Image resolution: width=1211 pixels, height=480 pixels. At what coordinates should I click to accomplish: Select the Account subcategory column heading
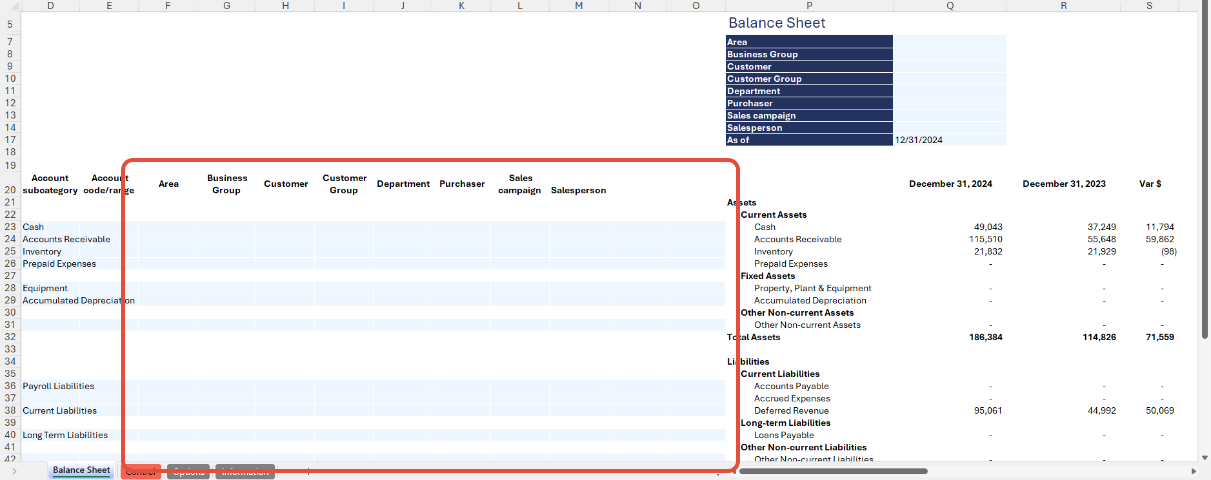coord(50,184)
